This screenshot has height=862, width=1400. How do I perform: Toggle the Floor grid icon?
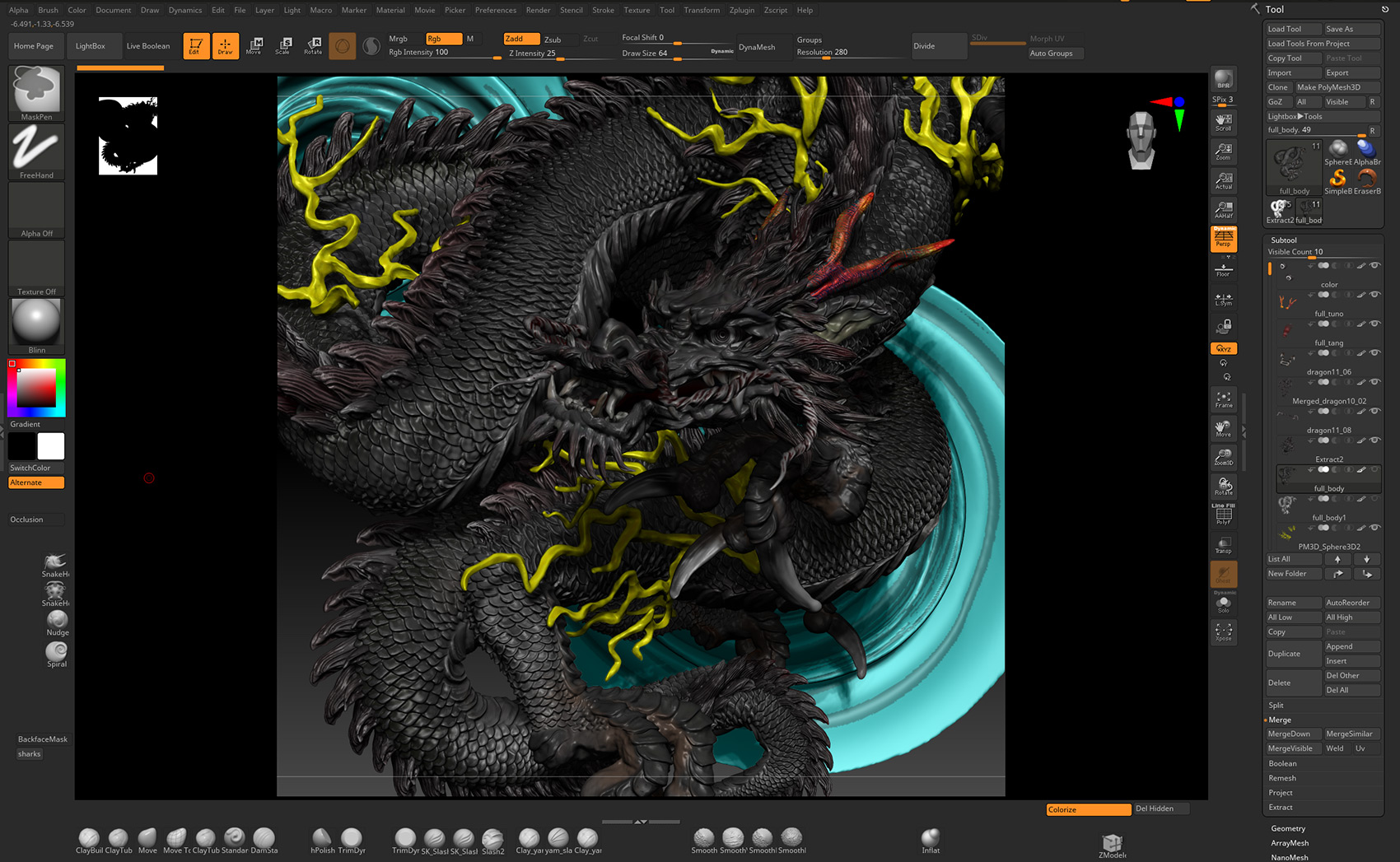pyautogui.click(x=1224, y=268)
